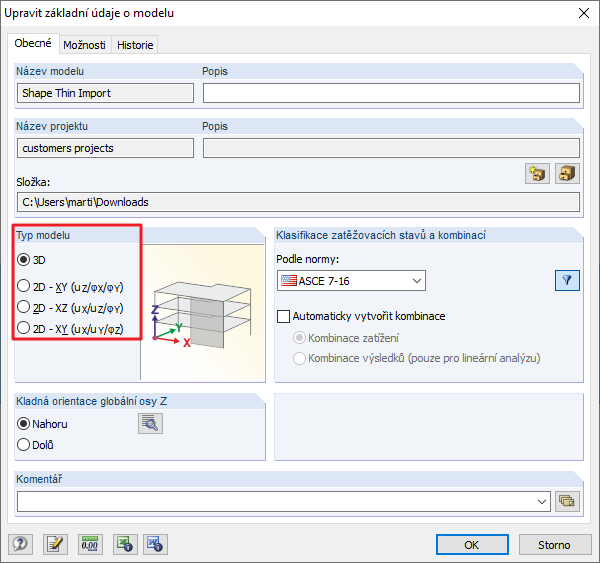Viewport: 600px width, 563px height.
Task: Choose Dolů for Z axis orientation
Action: coord(23,445)
